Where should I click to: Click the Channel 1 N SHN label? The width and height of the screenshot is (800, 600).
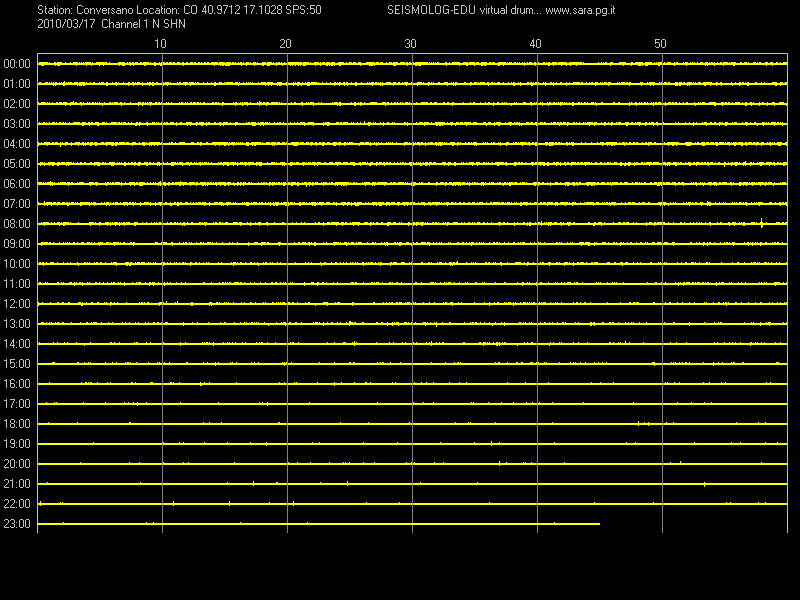(143, 24)
